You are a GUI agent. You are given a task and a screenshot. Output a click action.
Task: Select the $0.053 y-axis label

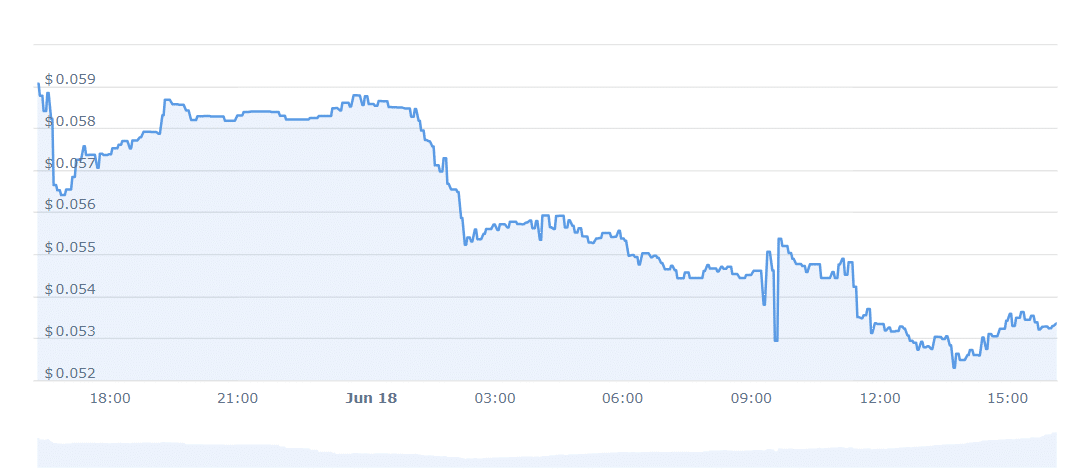pos(70,332)
